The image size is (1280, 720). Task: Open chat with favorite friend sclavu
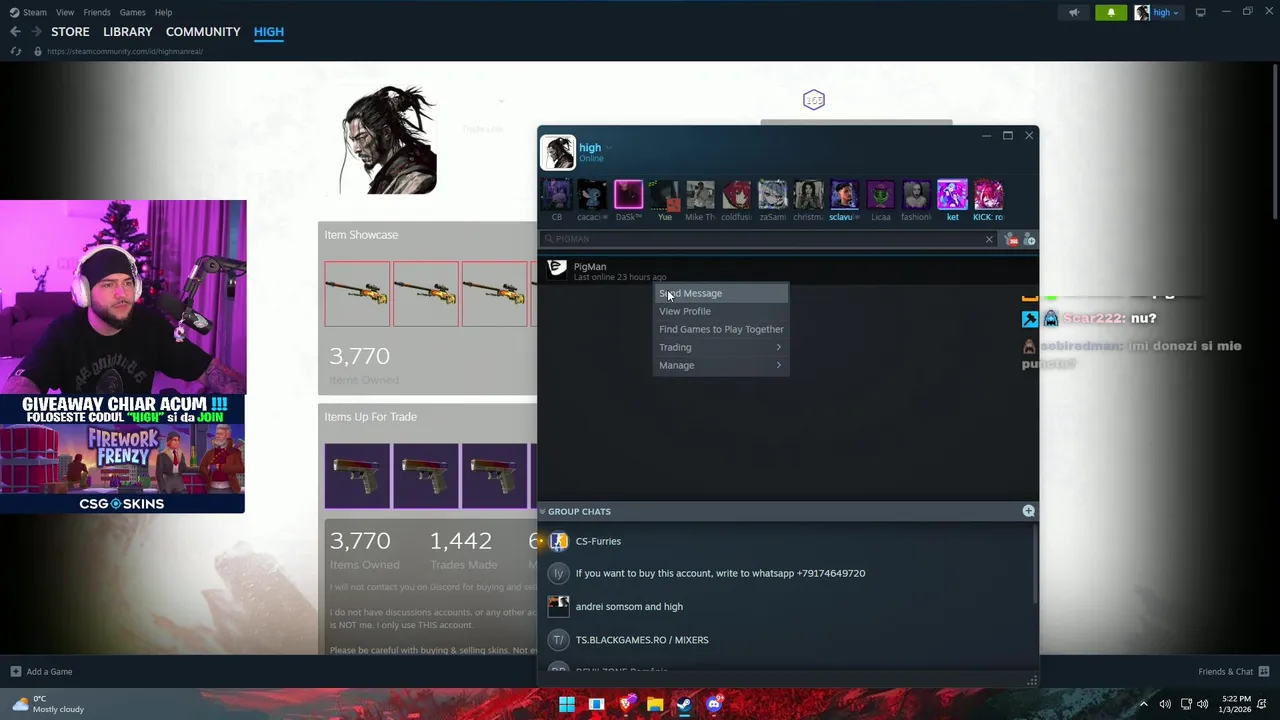click(x=844, y=200)
